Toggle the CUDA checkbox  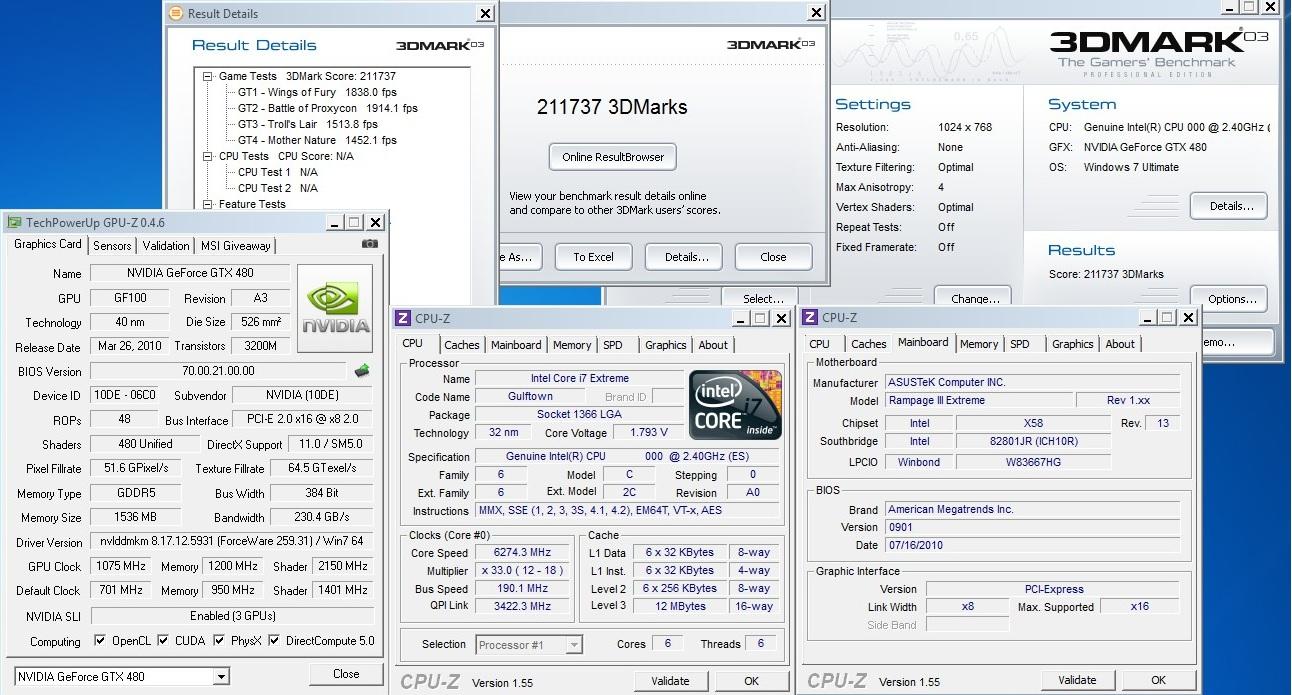click(161, 641)
